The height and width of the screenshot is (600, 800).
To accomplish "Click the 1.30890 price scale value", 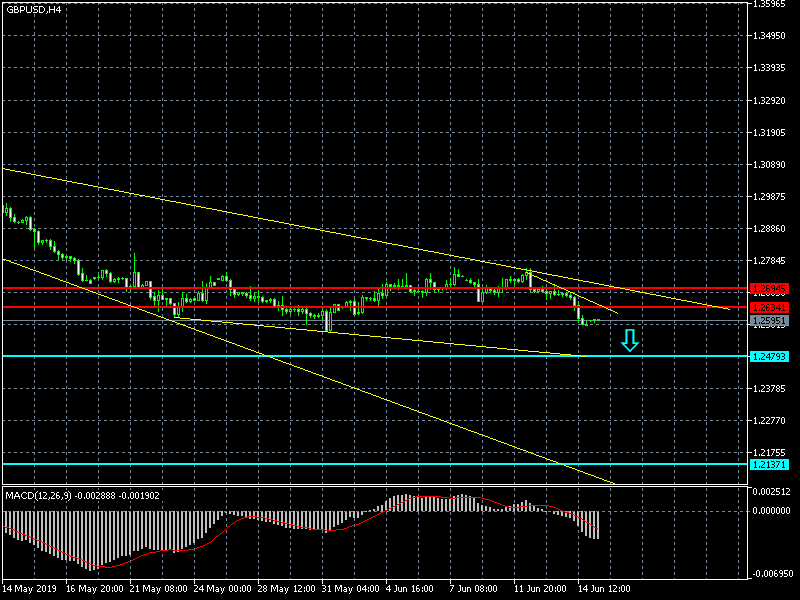I will 773,165.
